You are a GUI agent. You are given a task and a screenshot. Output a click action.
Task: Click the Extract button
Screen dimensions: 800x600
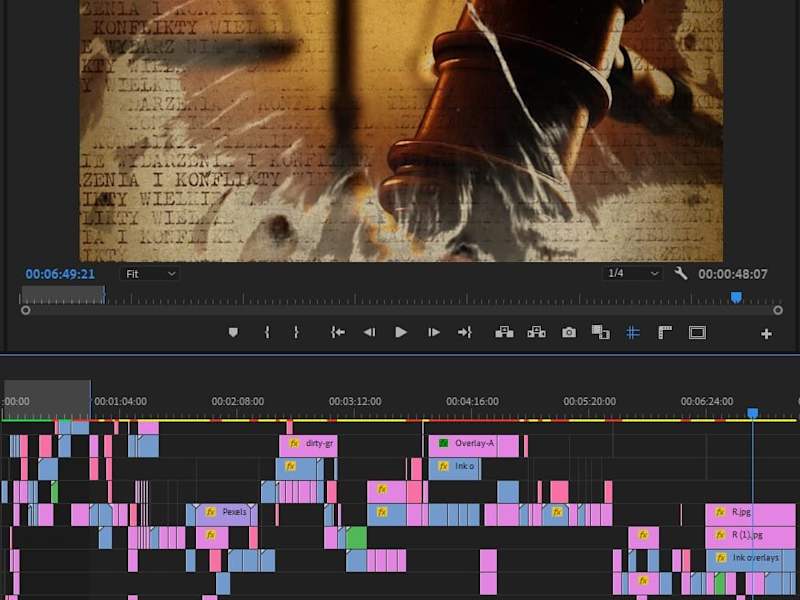(536, 333)
